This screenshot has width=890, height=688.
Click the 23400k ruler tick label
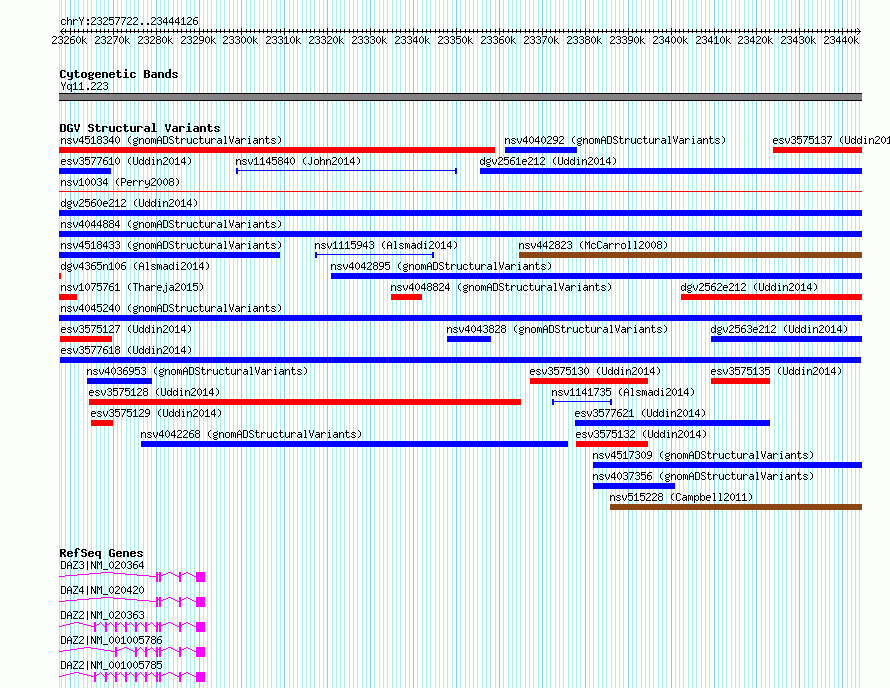click(x=670, y=40)
